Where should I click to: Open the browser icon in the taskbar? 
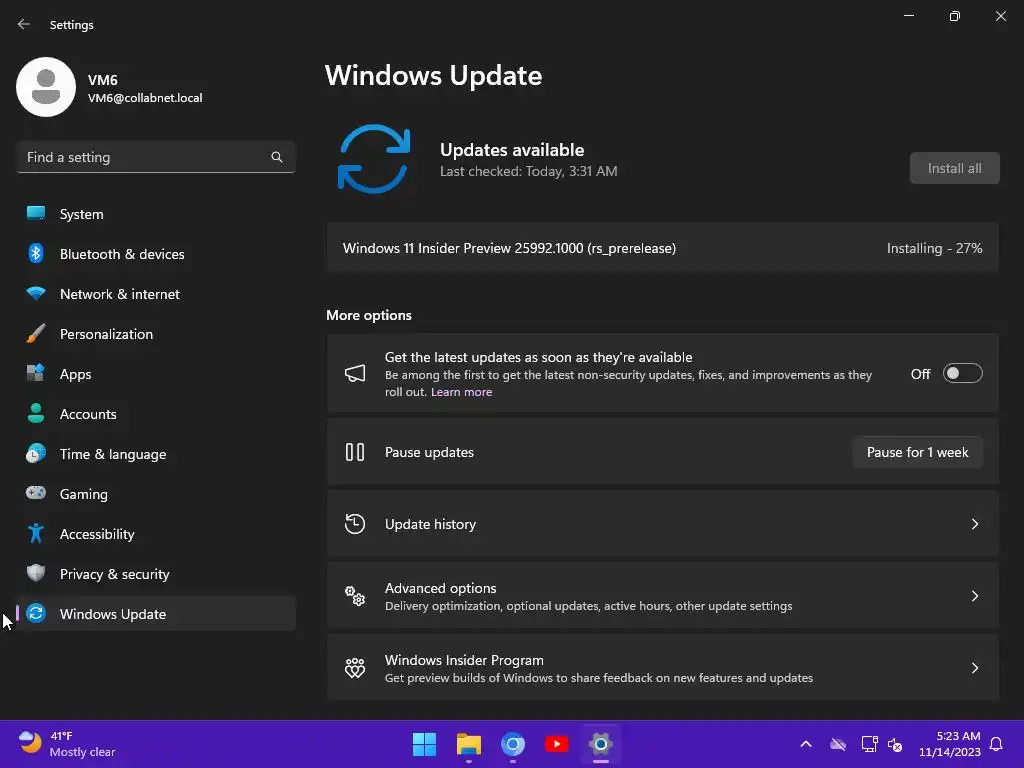pyautogui.click(x=513, y=744)
